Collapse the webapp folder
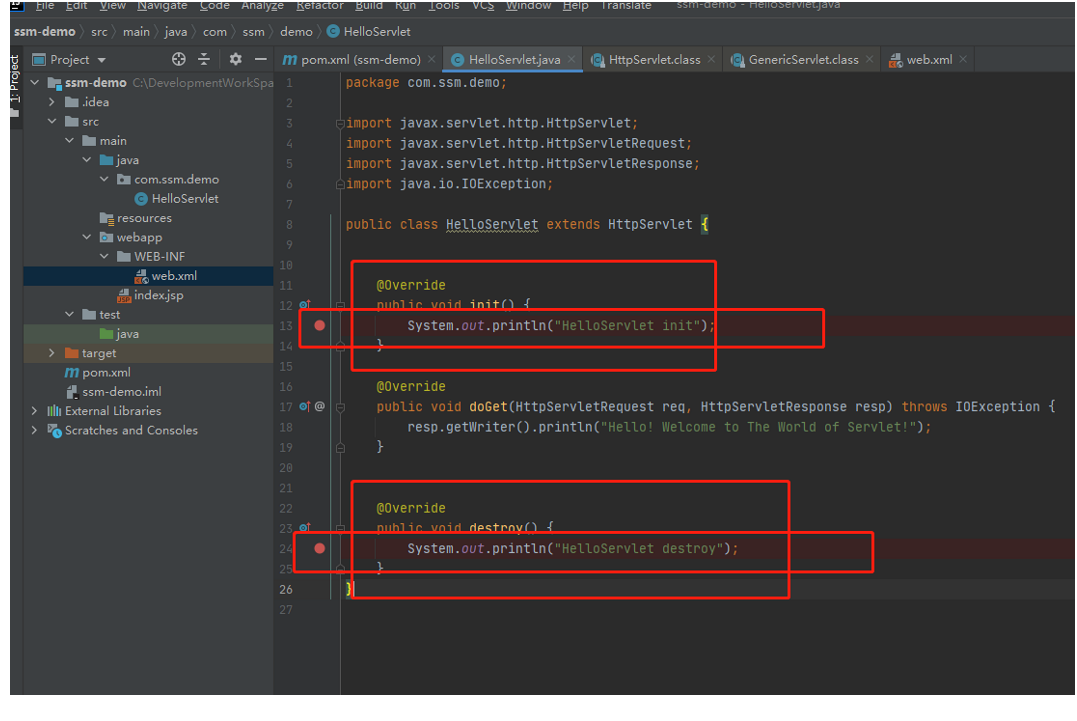Viewport: 1077px width, 721px height. tap(87, 237)
